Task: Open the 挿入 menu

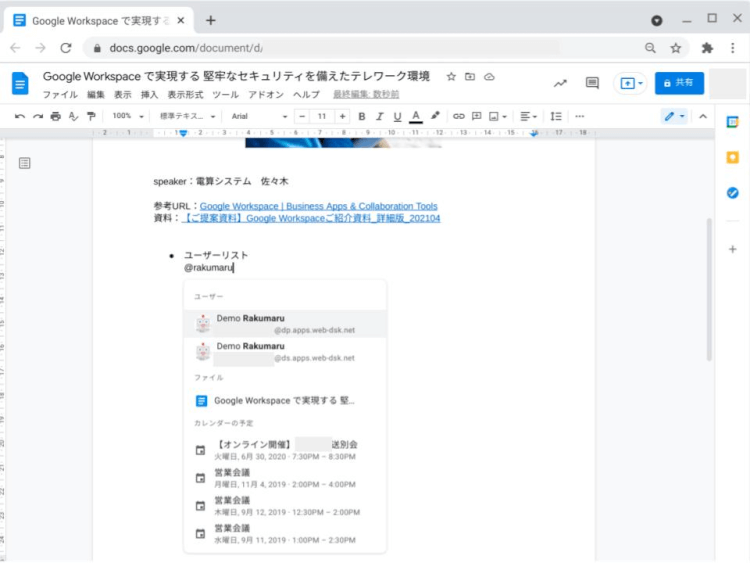Action: click(x=149, y=95)
